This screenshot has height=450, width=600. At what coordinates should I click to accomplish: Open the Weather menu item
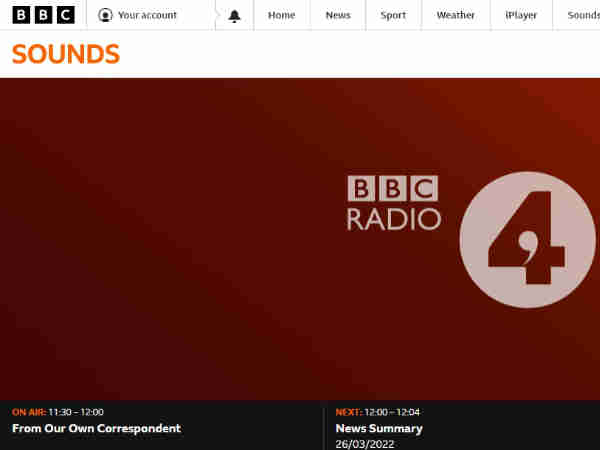455,15
